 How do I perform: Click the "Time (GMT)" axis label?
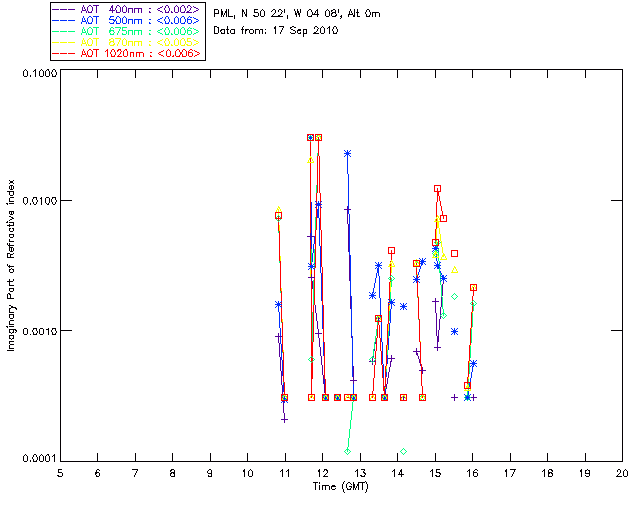(341, 487)
